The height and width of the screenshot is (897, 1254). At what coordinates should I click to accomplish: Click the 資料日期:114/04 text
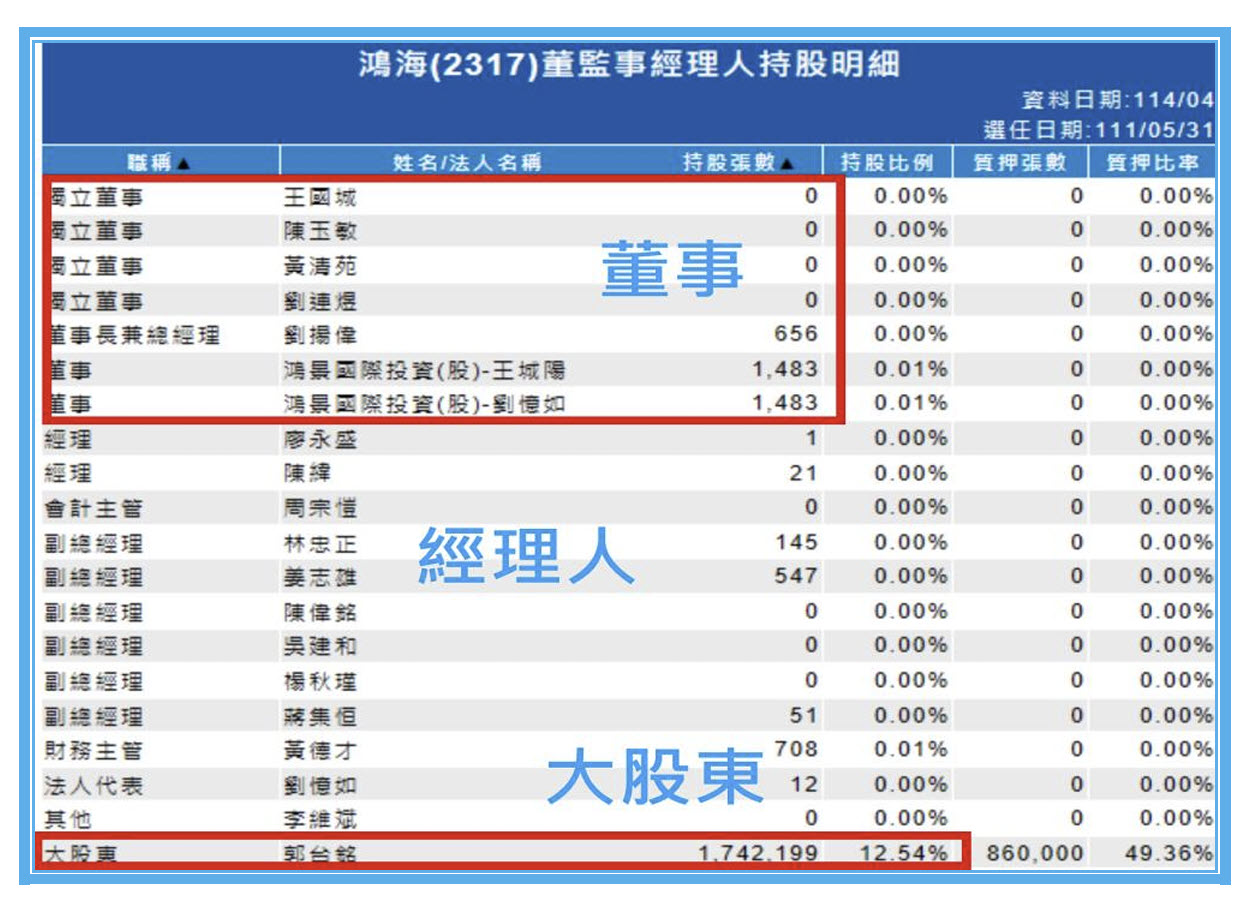pos(1117,101)
